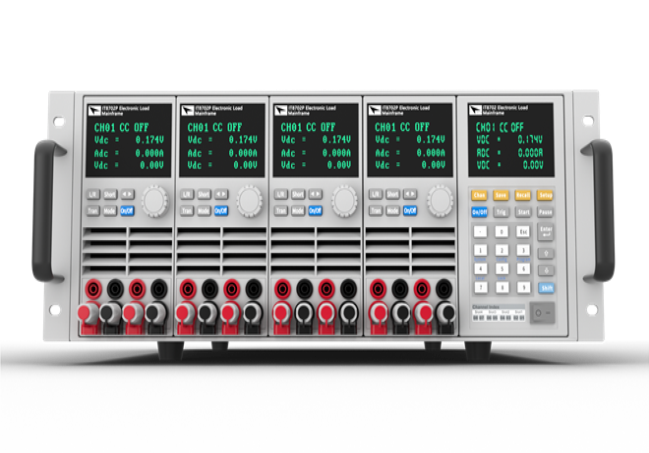Toggle the blue On/Off key on the mainframe keypad

point(479,212)
